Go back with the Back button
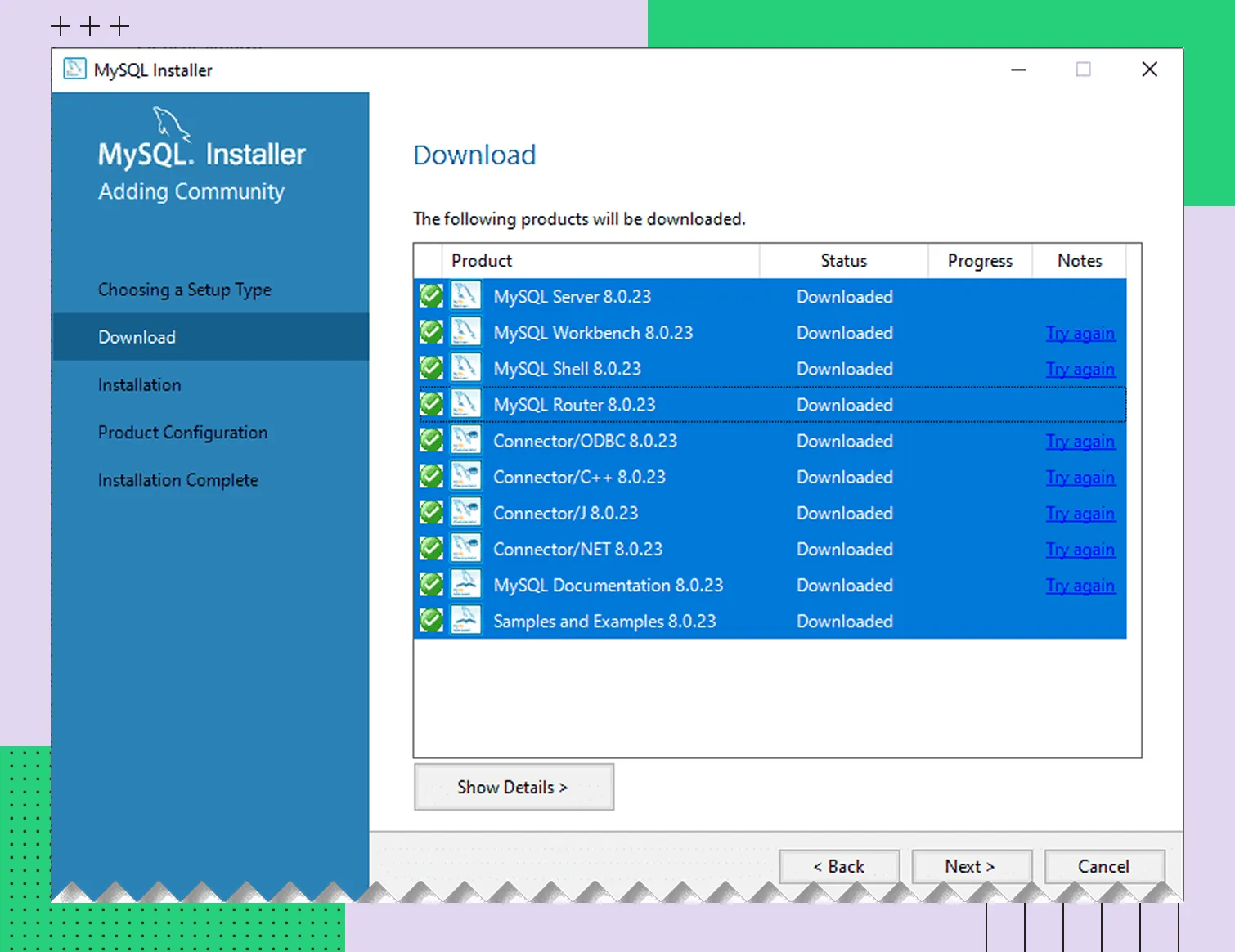 [x=838, y=866]
